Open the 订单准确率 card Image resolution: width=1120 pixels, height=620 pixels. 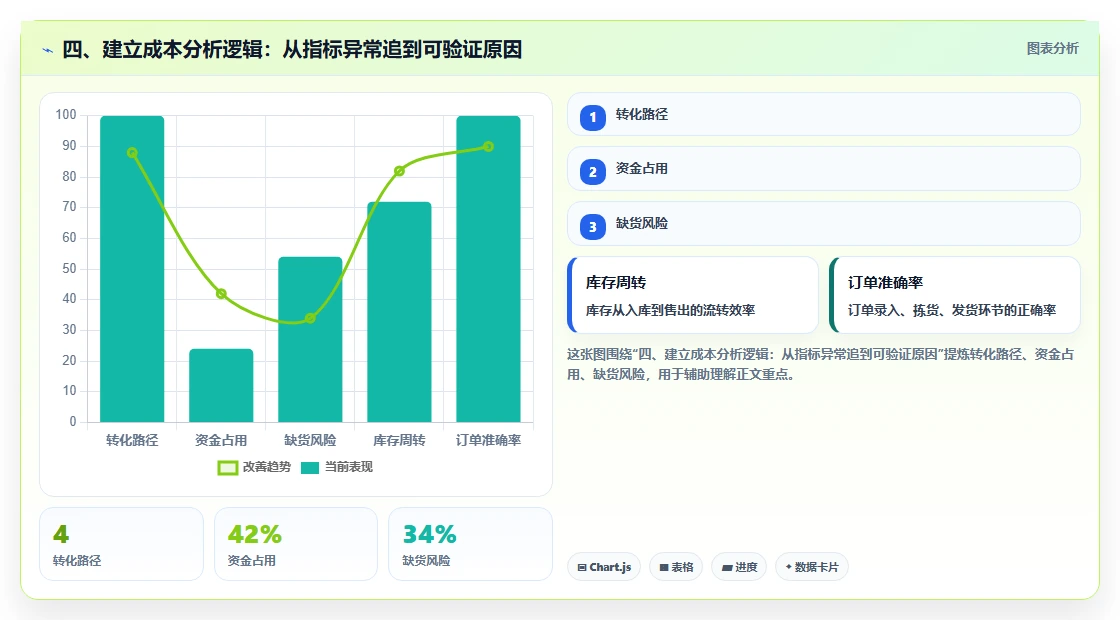pos(955,295)
